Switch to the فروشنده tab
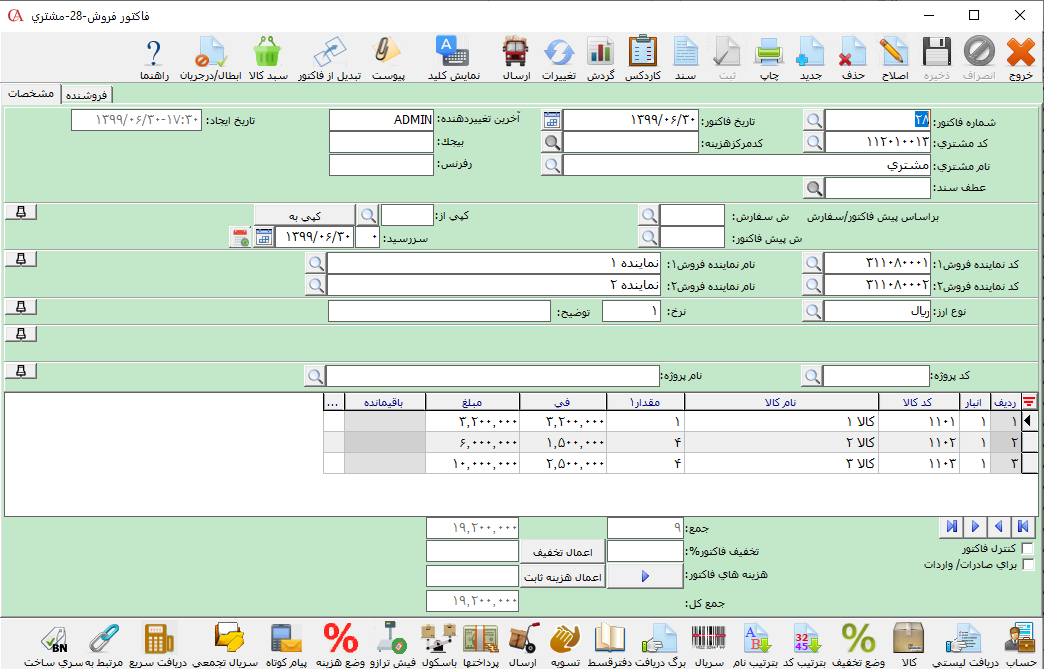The width and height of the screenshot is (1045, 669). [88, 94]
